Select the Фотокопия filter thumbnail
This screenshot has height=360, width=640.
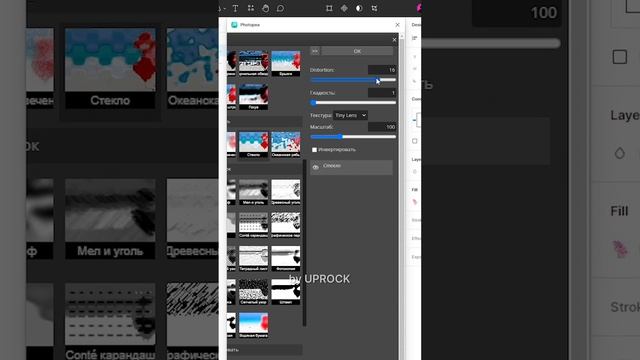click(x=286, y=258)
